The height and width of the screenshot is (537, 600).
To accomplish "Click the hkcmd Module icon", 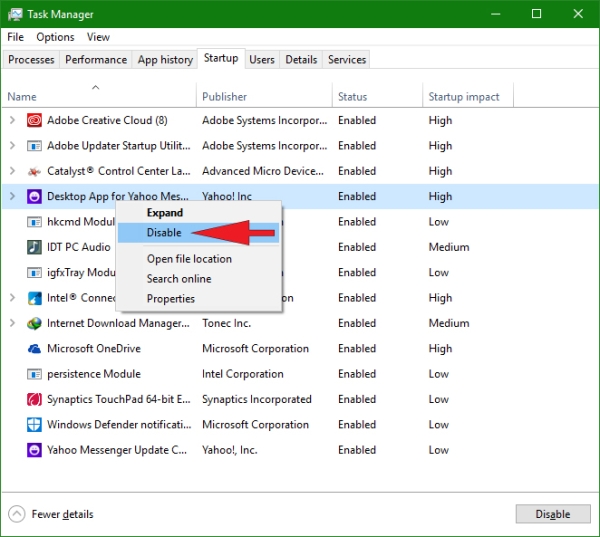I will (x=34, y=222).
